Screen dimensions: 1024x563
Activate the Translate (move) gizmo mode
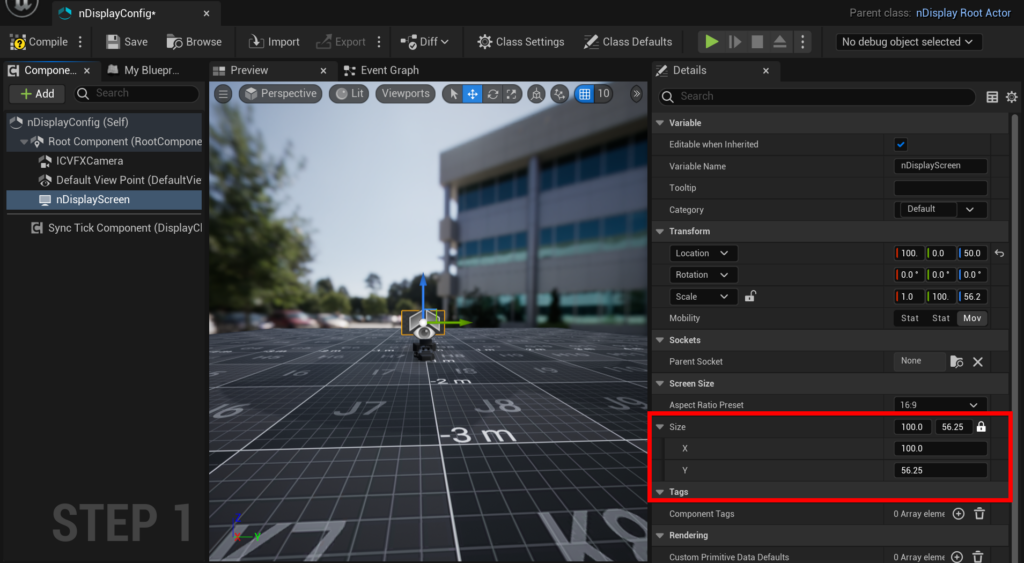click(472, 94)
